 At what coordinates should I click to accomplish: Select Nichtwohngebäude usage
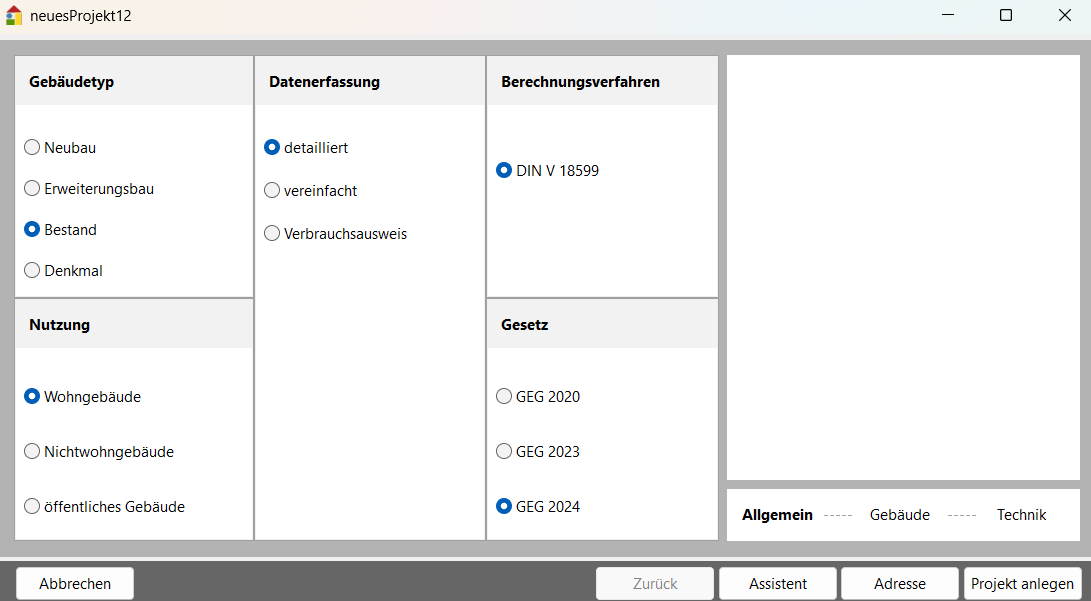pyautogui.click(x=32, y=452)
